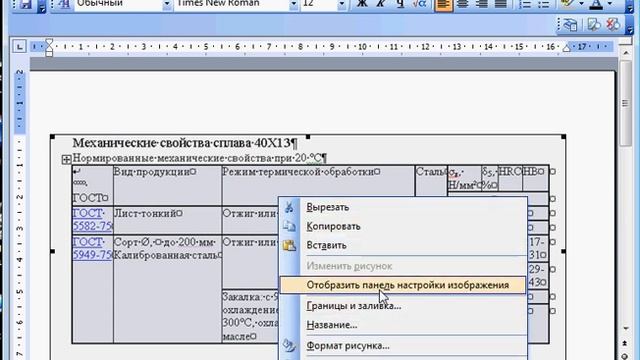Open the Обычный style dropdown arrow

click(166, 4)
